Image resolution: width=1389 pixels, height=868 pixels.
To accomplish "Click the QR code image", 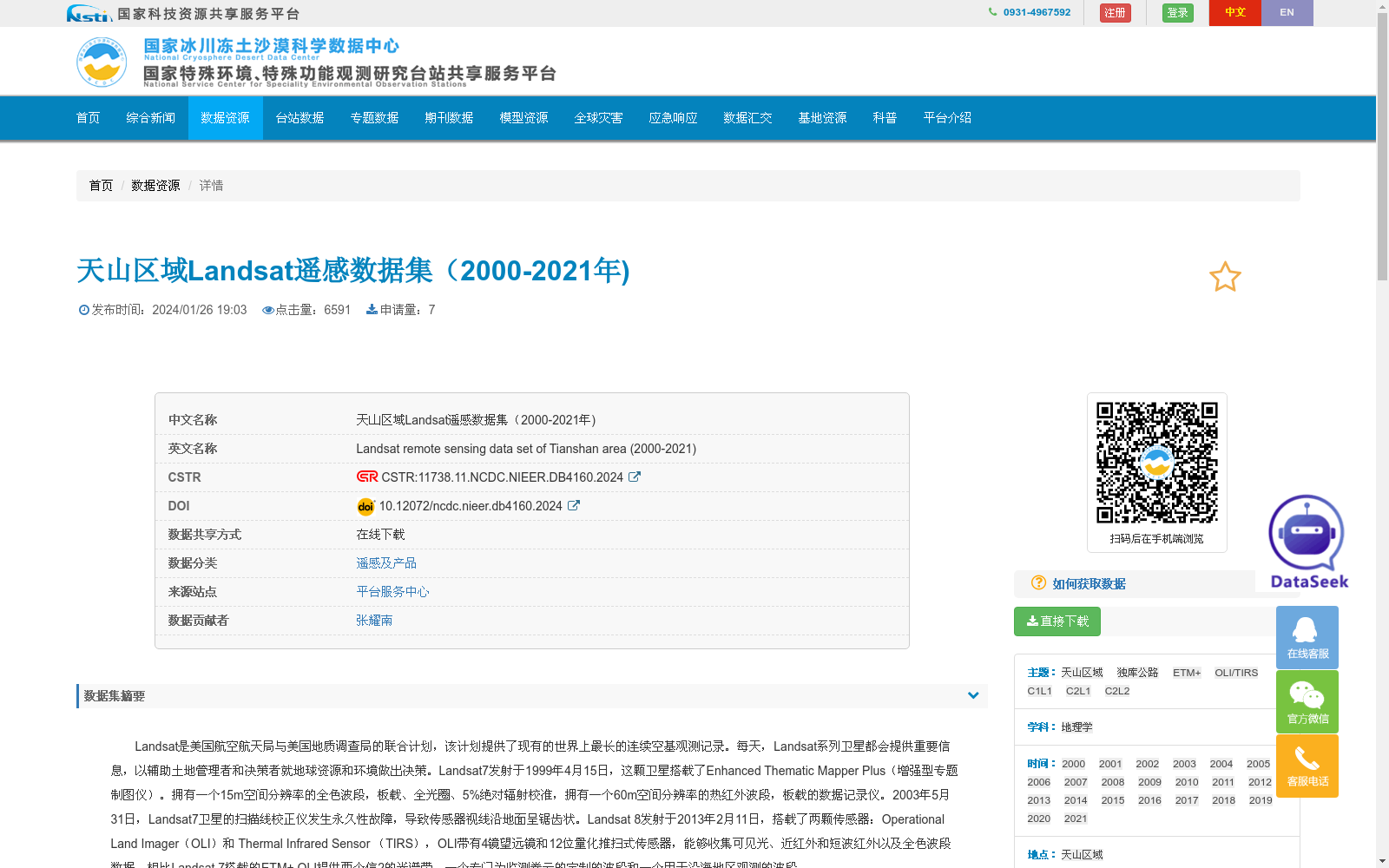I will [1157, 463].
